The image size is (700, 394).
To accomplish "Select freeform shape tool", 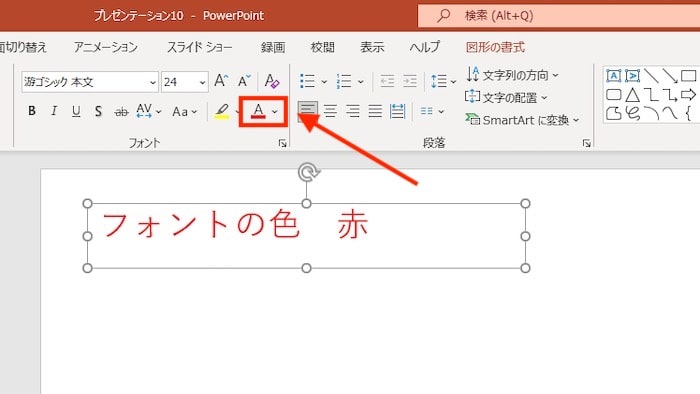I will click(614, 113).
